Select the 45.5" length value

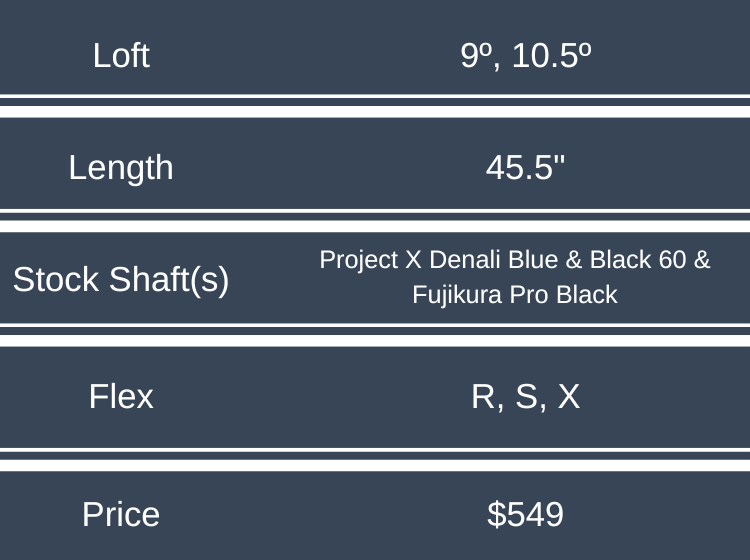(x=526, y=167)
